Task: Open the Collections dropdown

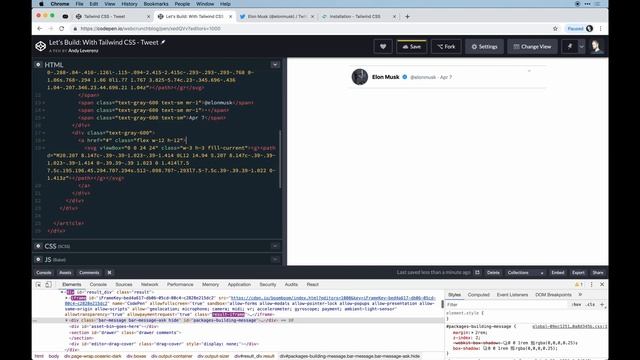Action: pos(525,273)
